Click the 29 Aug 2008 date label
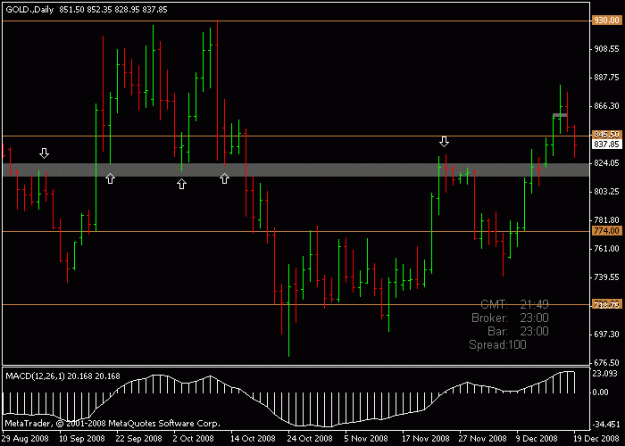The width and height of the screenshot is (625, 446). pyautogui.click(x=25, y=439)
